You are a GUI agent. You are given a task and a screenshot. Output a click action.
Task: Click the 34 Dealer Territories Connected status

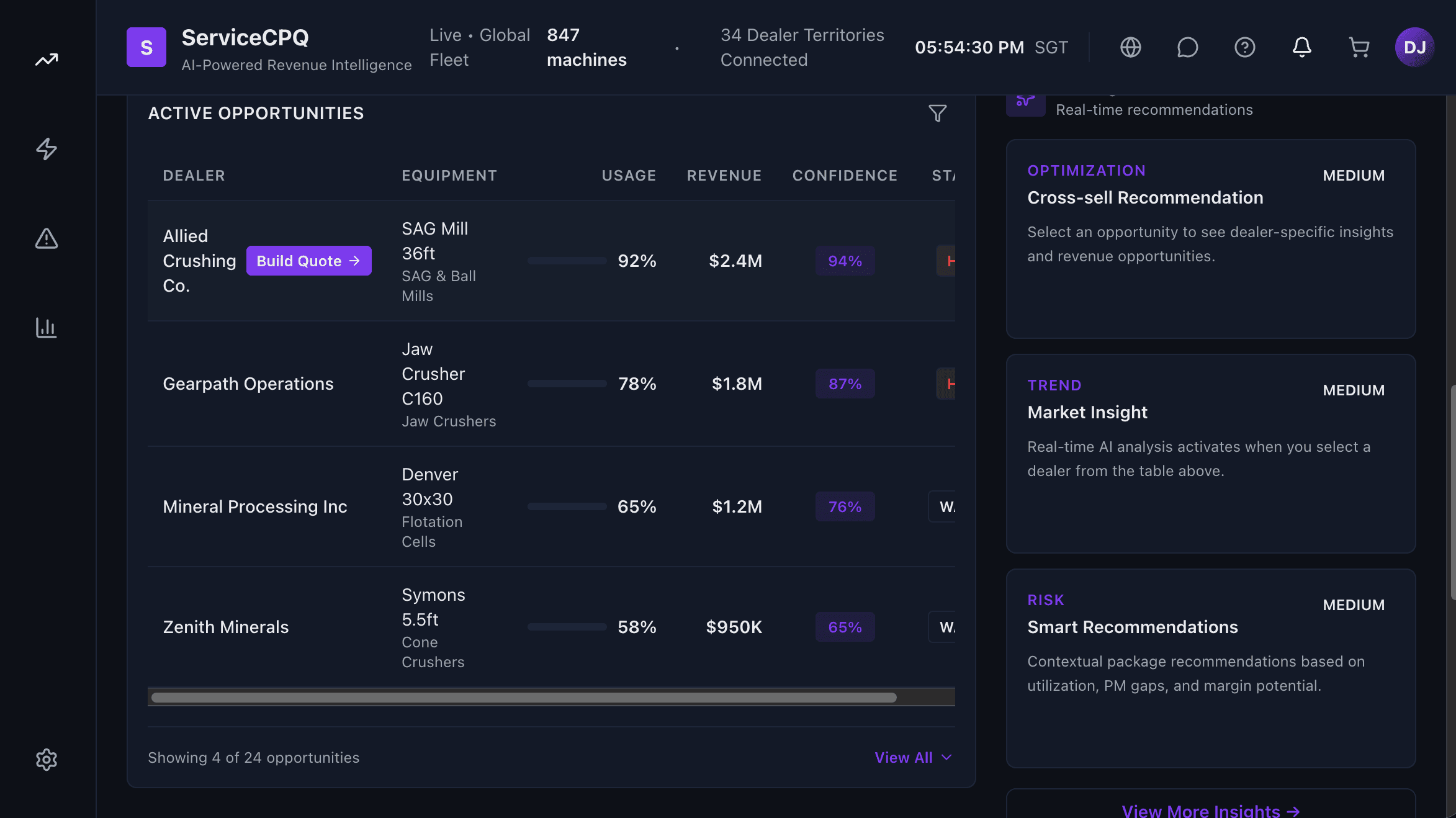click(x=802, y=47)
